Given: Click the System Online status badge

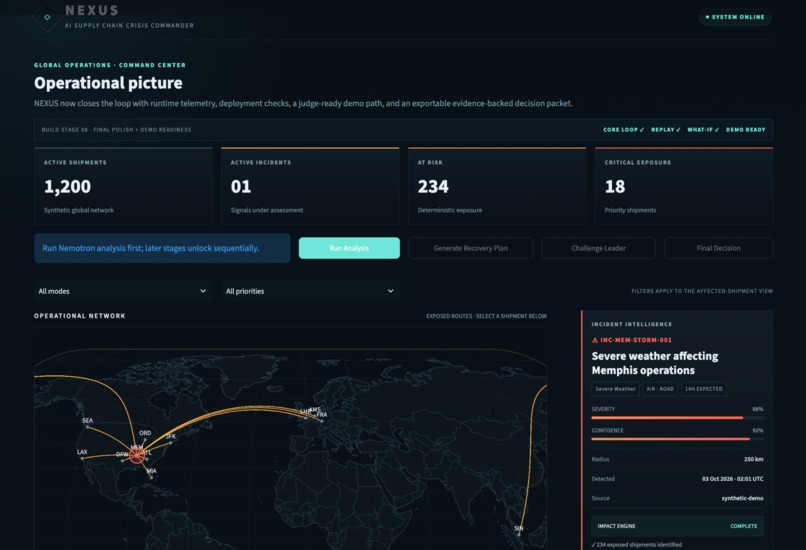Looking at the screenshot, I should [735, 17].
